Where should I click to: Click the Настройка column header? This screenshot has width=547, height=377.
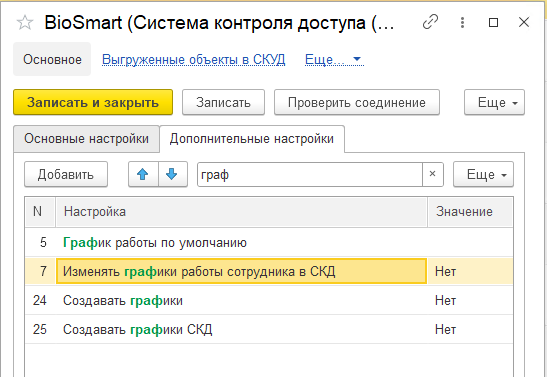coord(241,212)
